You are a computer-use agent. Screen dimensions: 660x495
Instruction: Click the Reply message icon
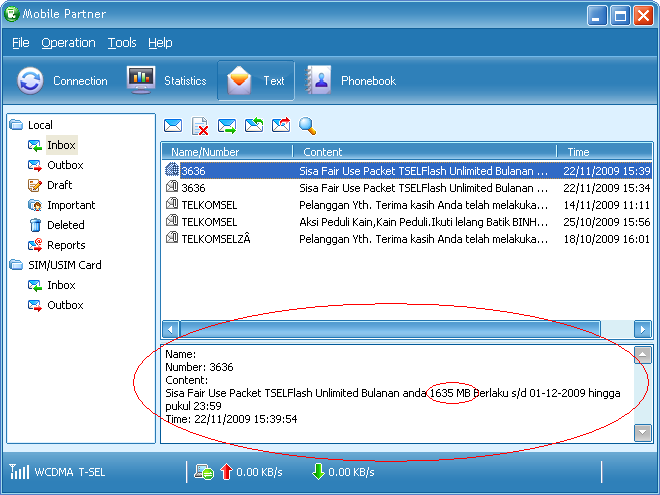click(254, 125)
